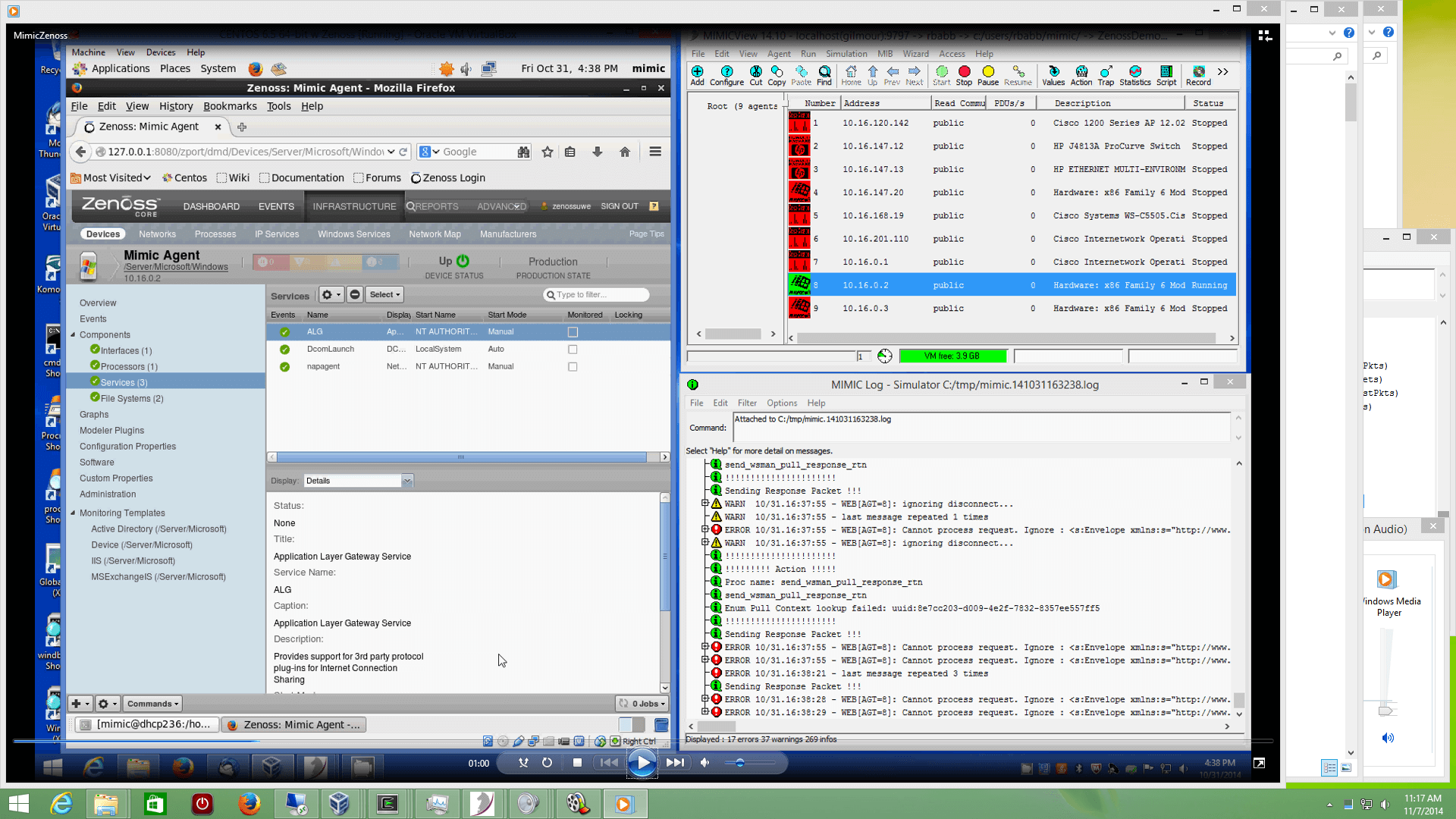
Task: Click the Documentation bookmark
Action: (x=301, y=178)
